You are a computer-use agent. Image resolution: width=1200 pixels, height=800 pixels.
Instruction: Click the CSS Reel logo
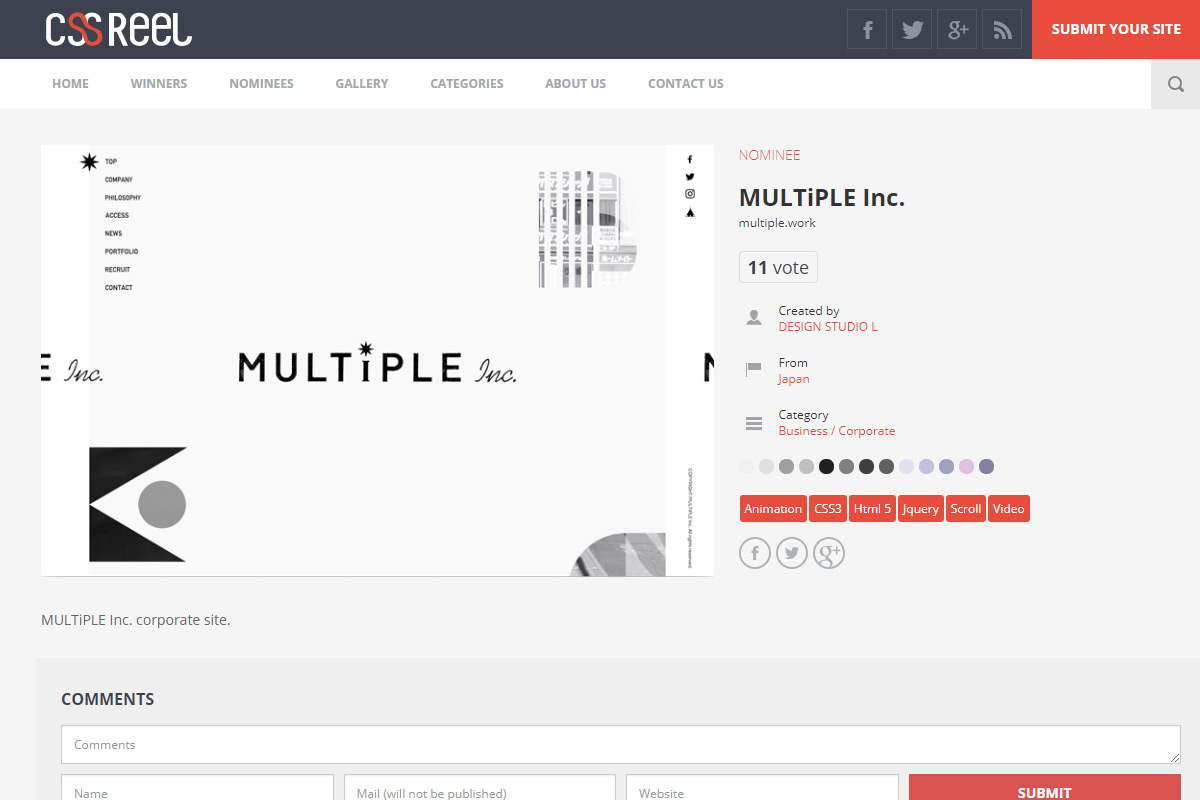click(x=119, y=29)
